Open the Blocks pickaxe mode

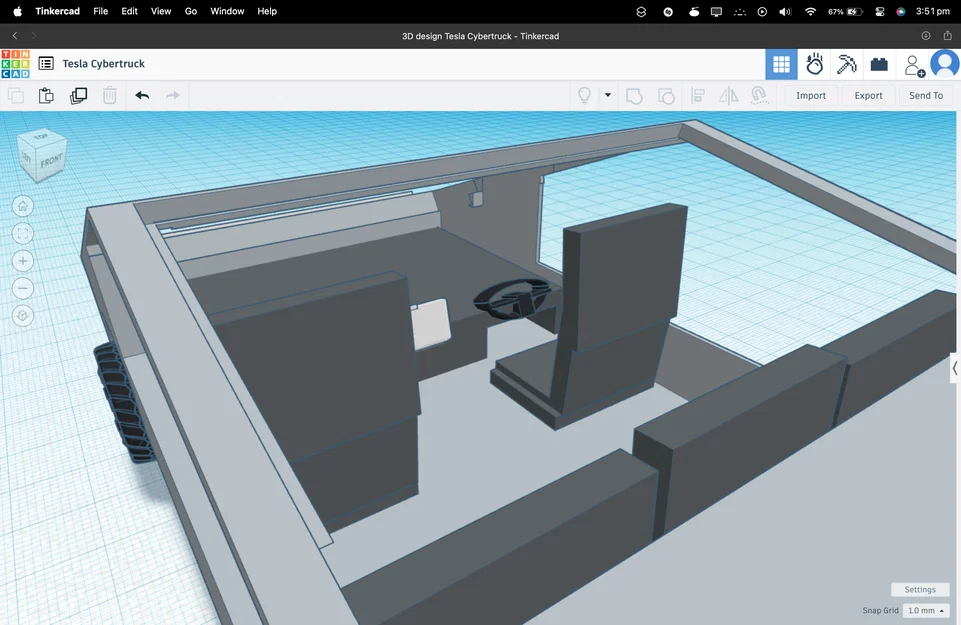coord(846,64)
